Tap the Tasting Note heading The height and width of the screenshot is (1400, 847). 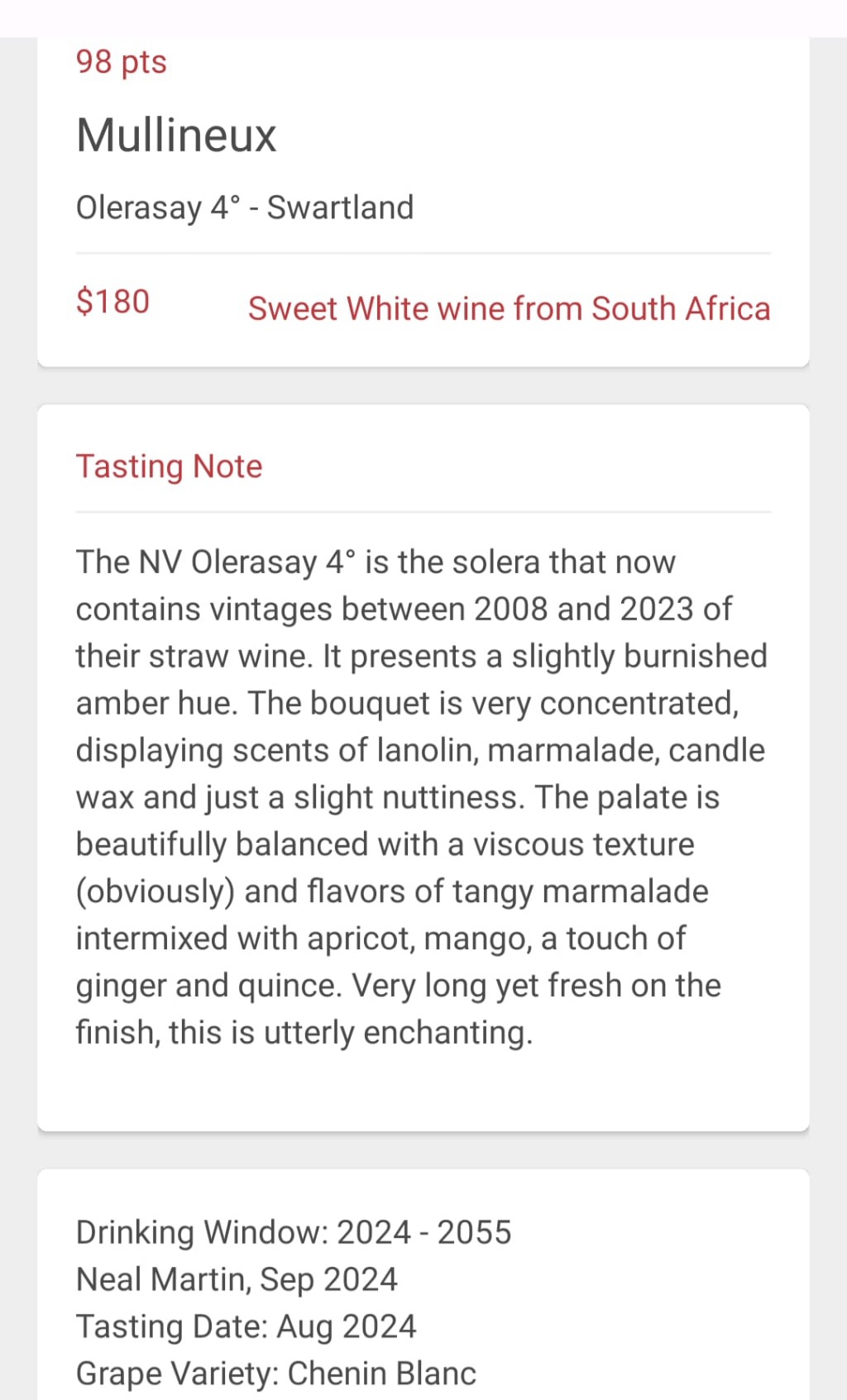(169, 466)
